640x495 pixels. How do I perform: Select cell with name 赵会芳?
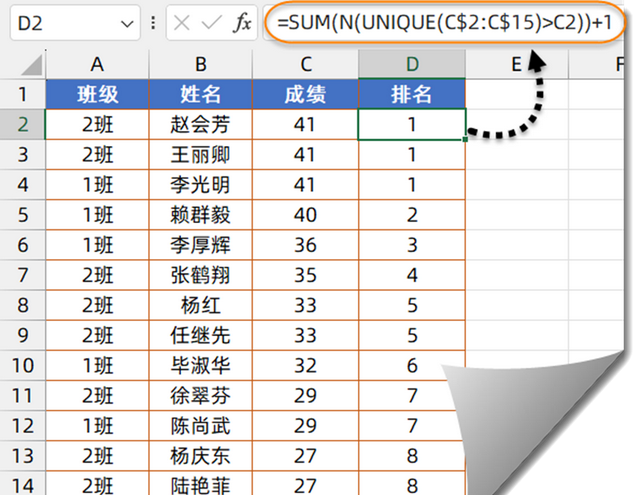(200, 124)
